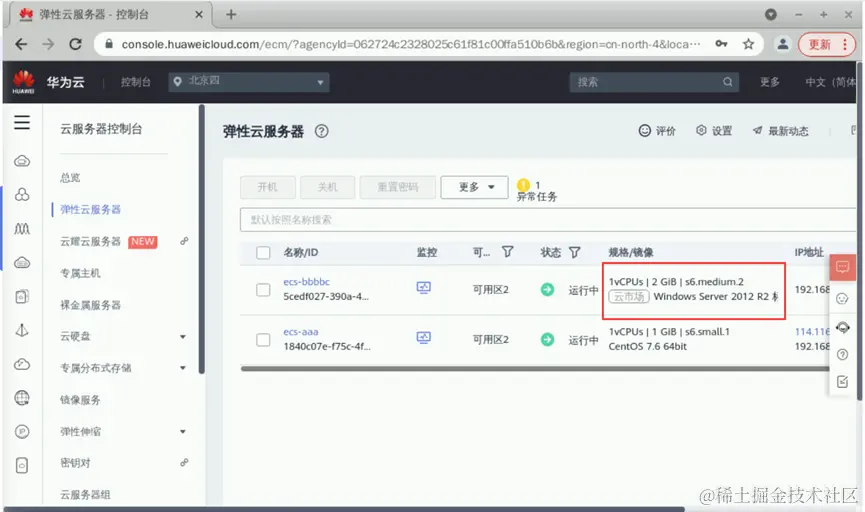Expand the 专属分布式存储 sidebar item

[183, 368]
